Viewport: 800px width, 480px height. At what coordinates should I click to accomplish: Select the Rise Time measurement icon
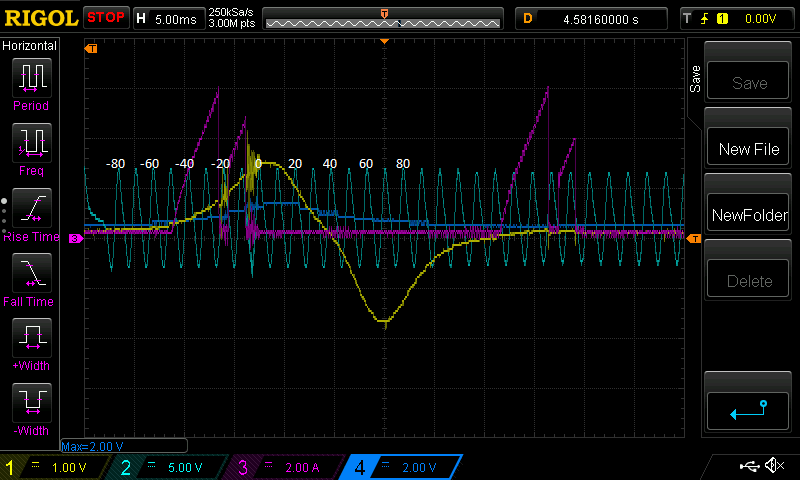[32, 208]
